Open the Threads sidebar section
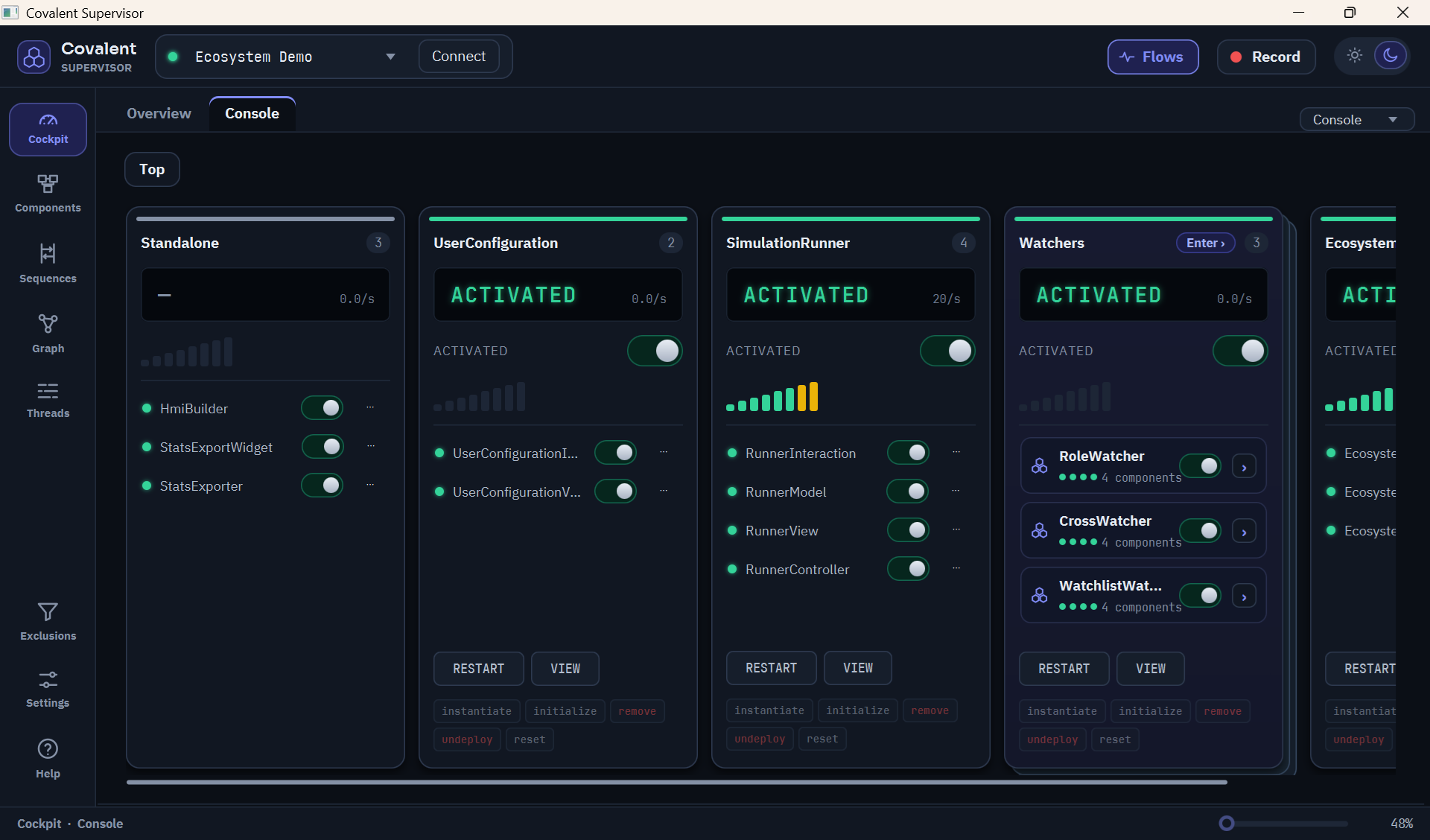This screenshot has height=840, width=1430. coord(48,400)
